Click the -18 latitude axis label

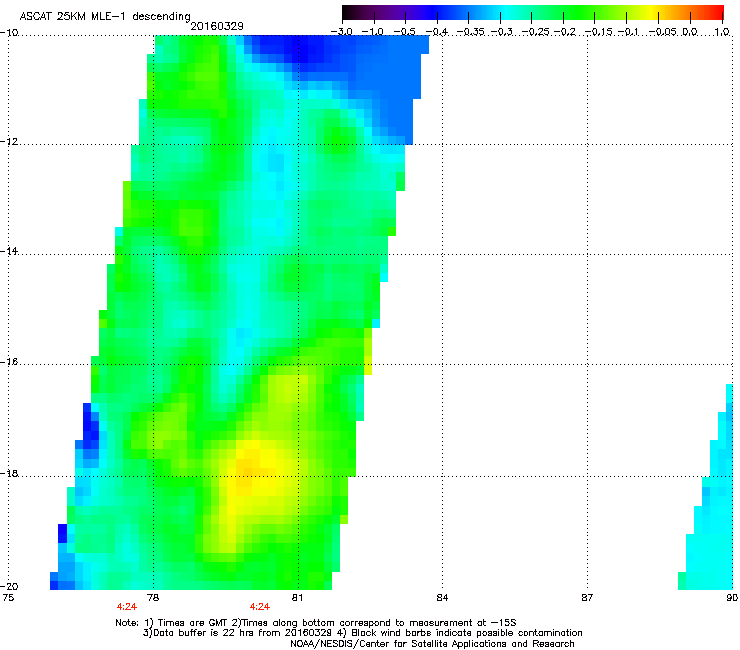click(x=9, y=473)
